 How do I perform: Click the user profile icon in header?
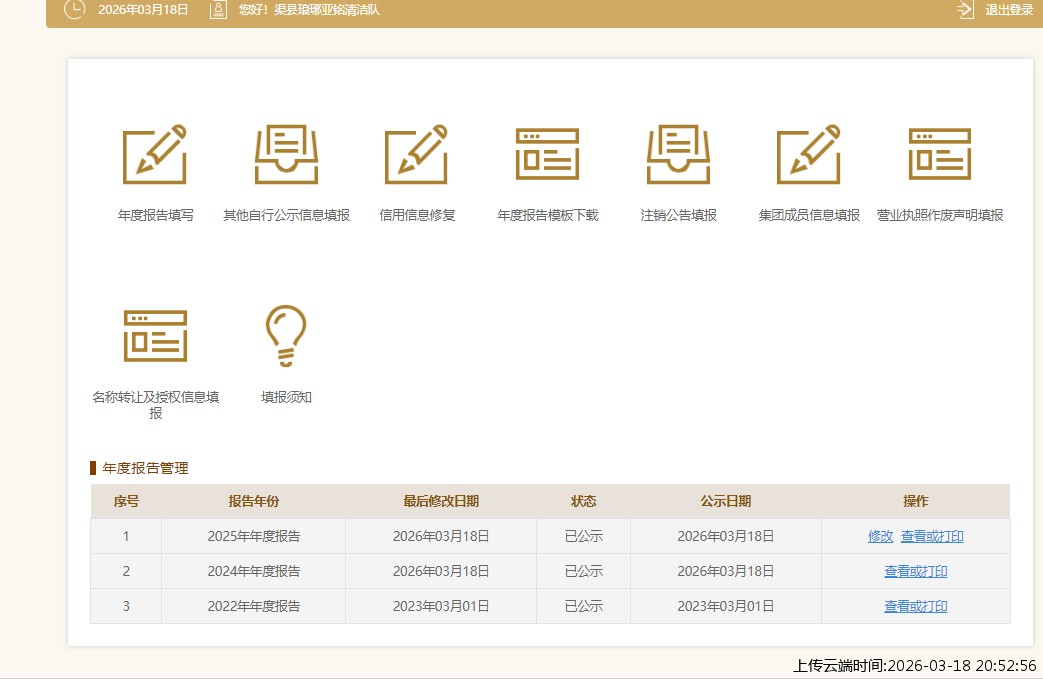coord(218,10)
